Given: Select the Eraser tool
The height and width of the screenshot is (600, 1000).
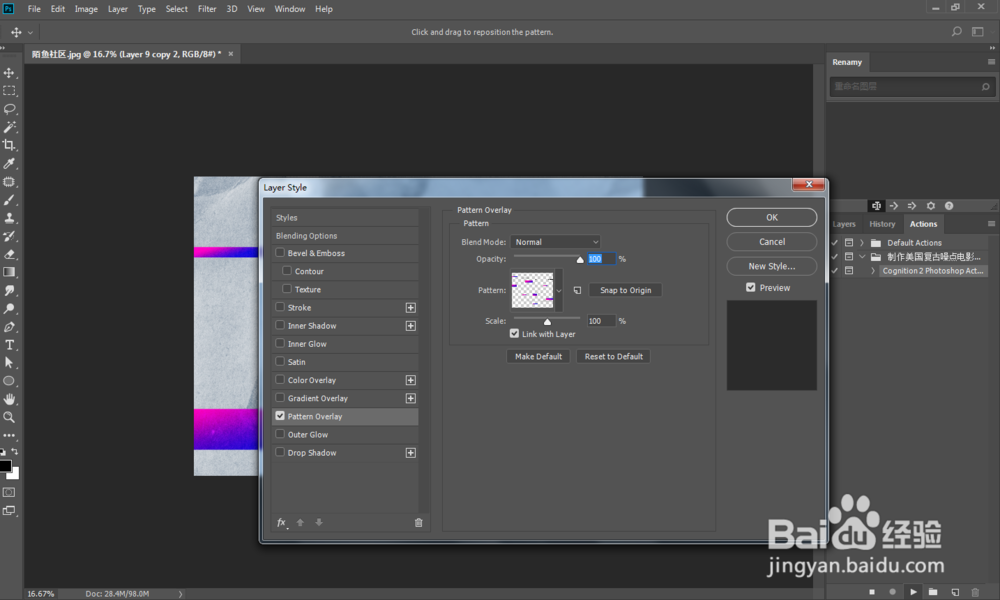Looking at the screenshot, I should click(x=9, y=254).
